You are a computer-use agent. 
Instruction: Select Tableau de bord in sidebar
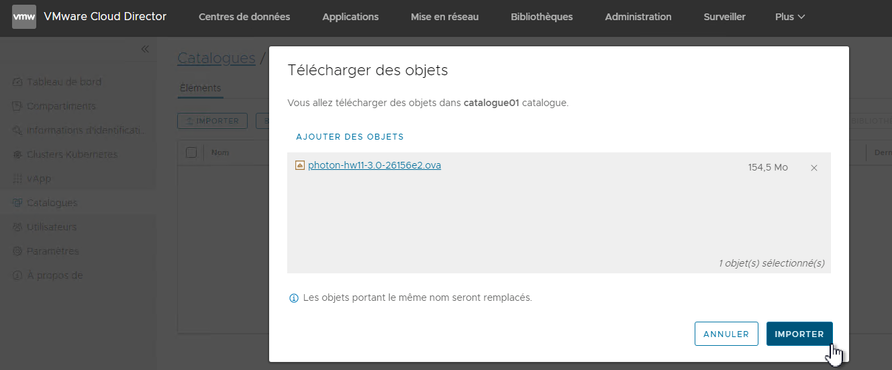click(64, 82)
